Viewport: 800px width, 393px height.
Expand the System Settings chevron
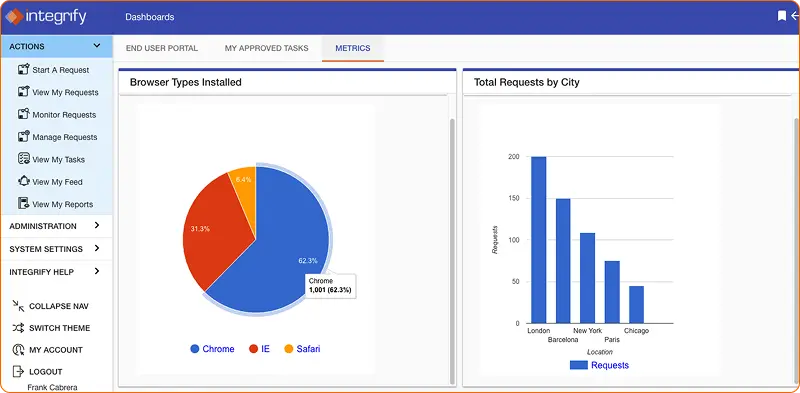[97, 248]
